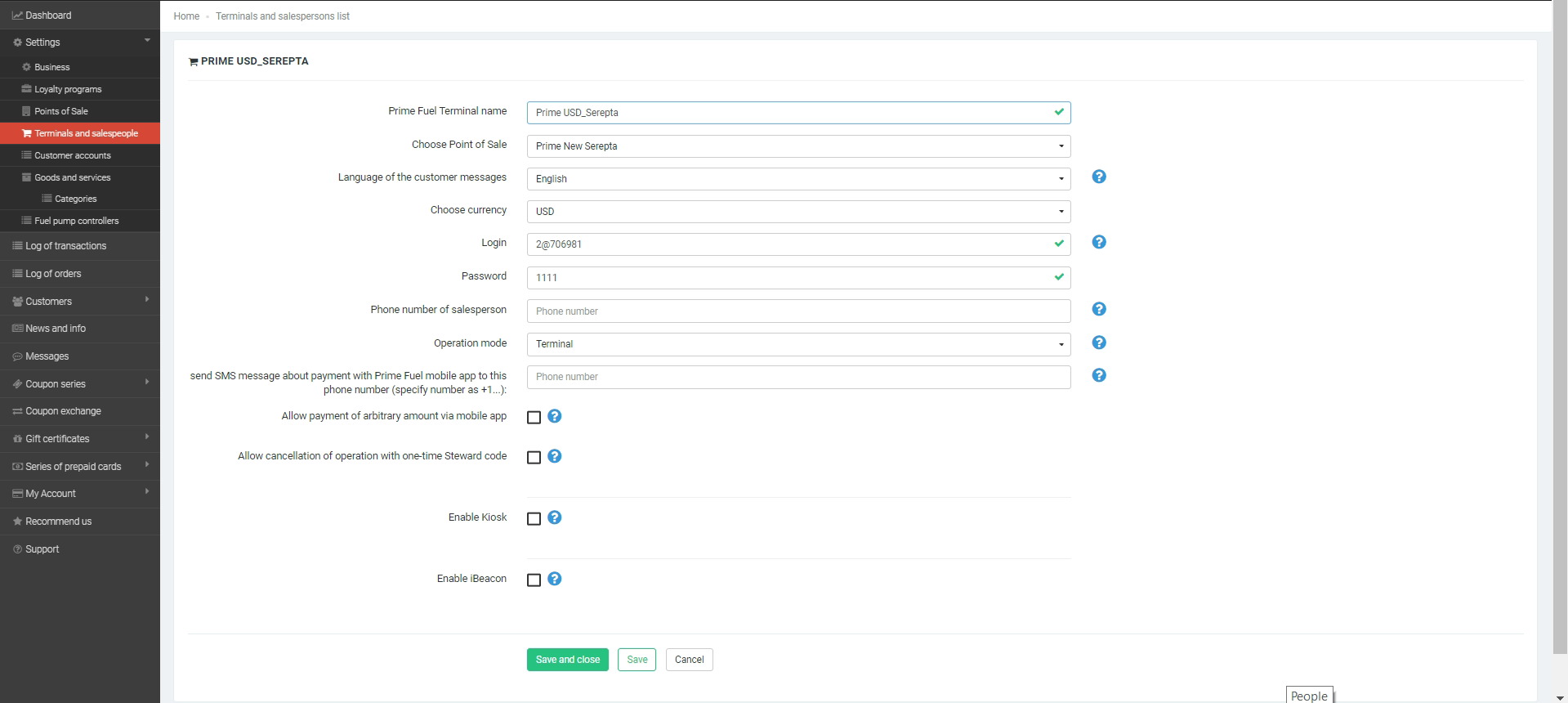This screenshot has width=1568, height=703.
Task: Click help icon for Steward code cancellation
Action: [x=554, y=456]
